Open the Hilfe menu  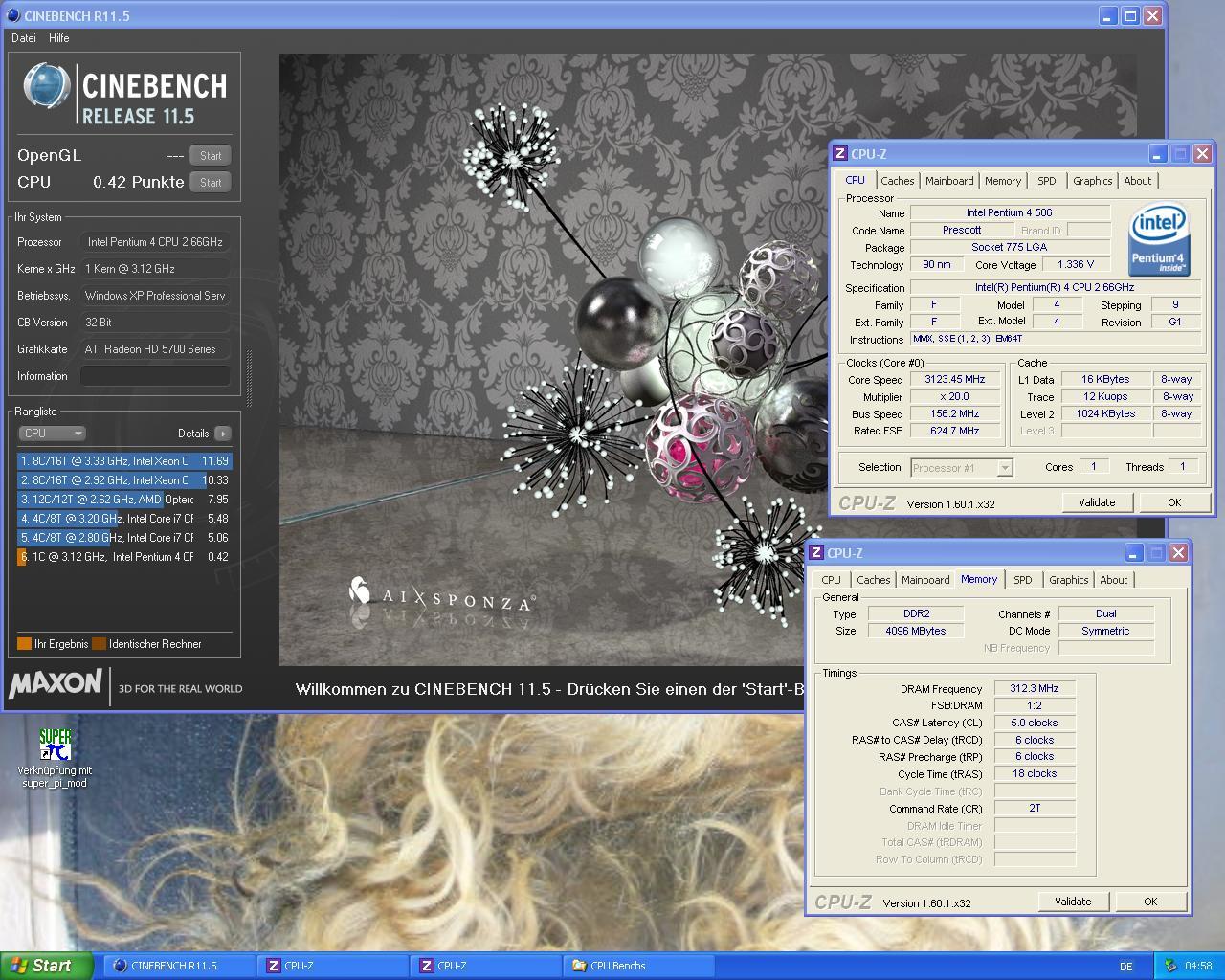pos(59,38)
